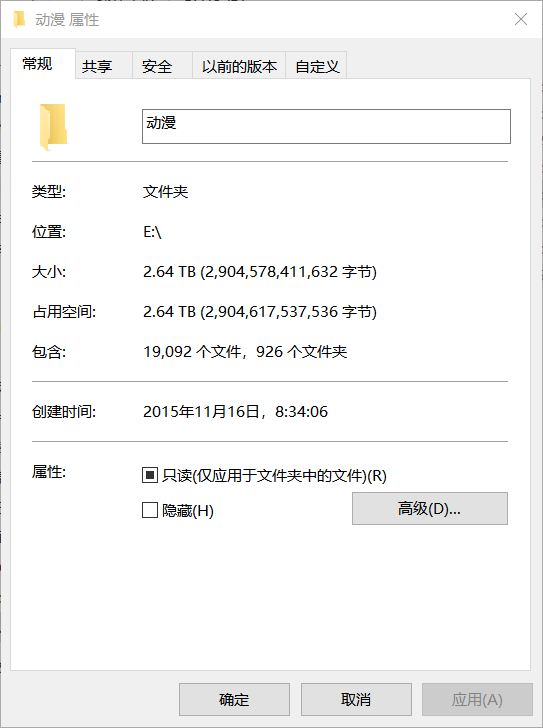
Task: Click the 占用空间 value 2,904,617,537,536 字节
Action: coord(289,312)
